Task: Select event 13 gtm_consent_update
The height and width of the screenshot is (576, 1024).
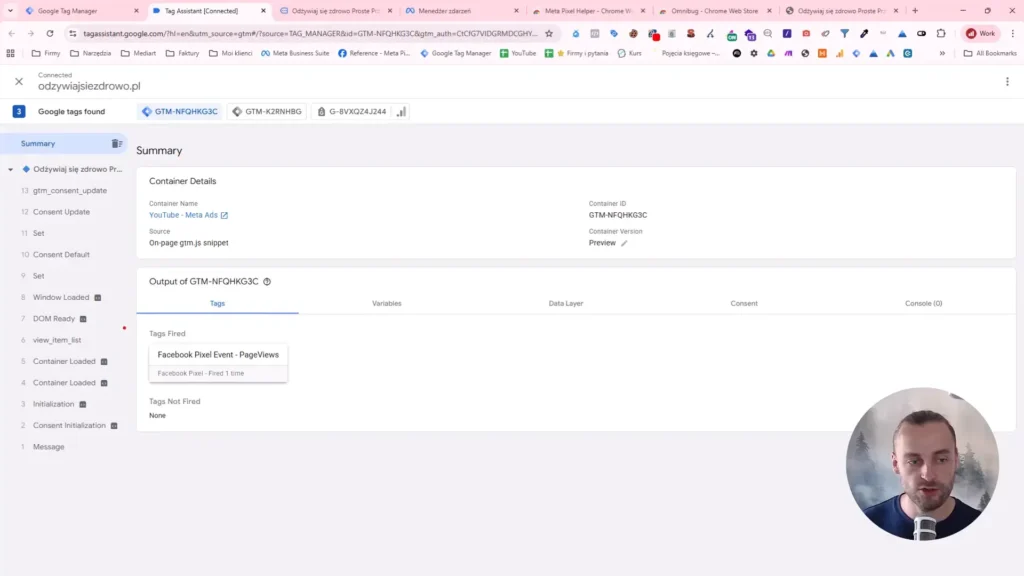Action: coord(70,191)
